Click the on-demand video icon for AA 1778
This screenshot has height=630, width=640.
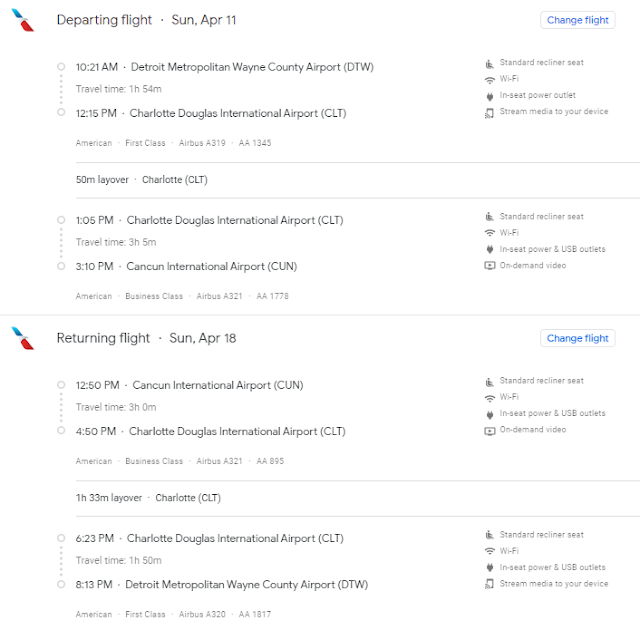coord(489,266)
